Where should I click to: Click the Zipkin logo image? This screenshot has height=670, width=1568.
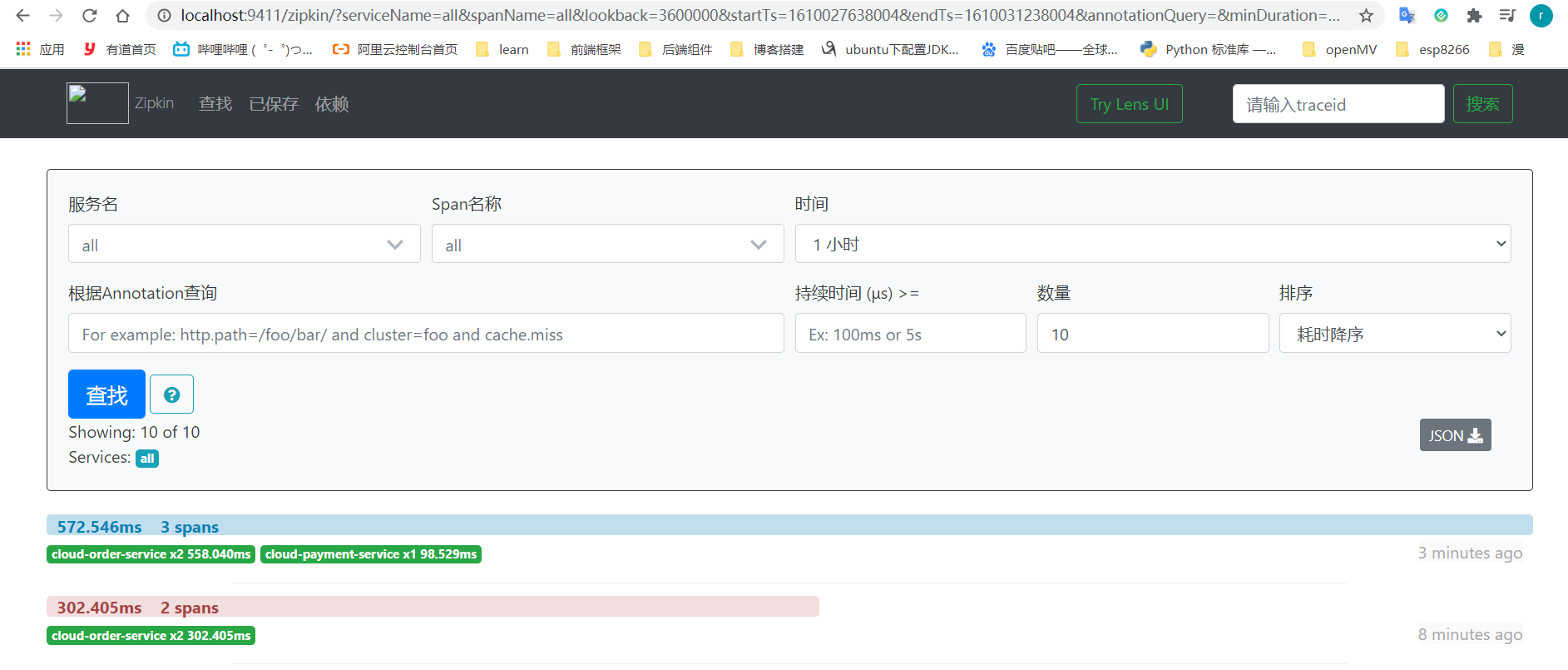pos(97,103)
